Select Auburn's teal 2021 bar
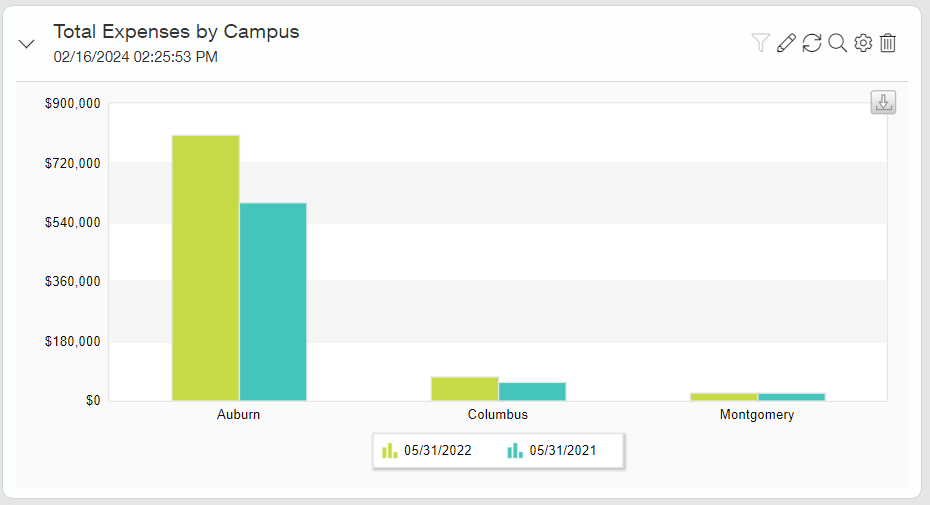The width and height of the screenshot is (930, 505). click(x=273, y=302)
